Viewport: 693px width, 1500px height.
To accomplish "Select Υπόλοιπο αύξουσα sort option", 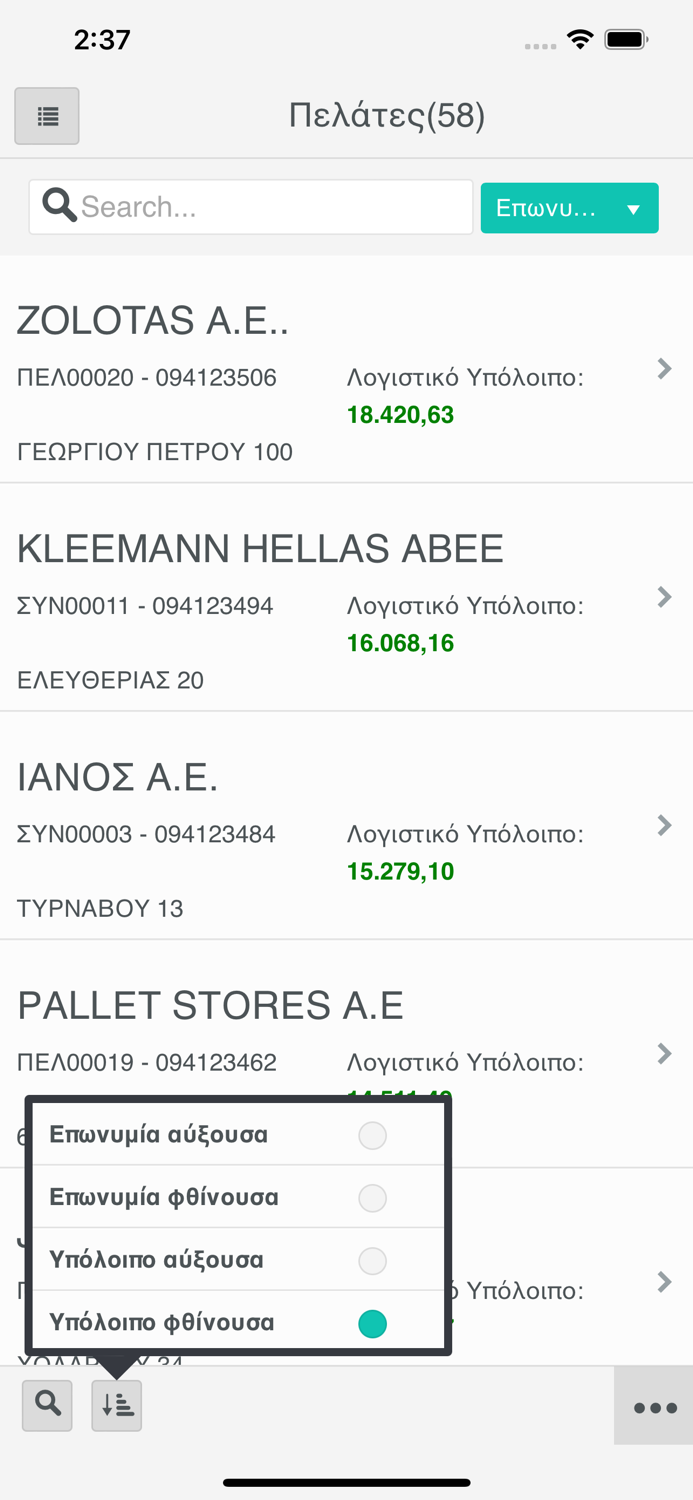I will click(372, 1260).
